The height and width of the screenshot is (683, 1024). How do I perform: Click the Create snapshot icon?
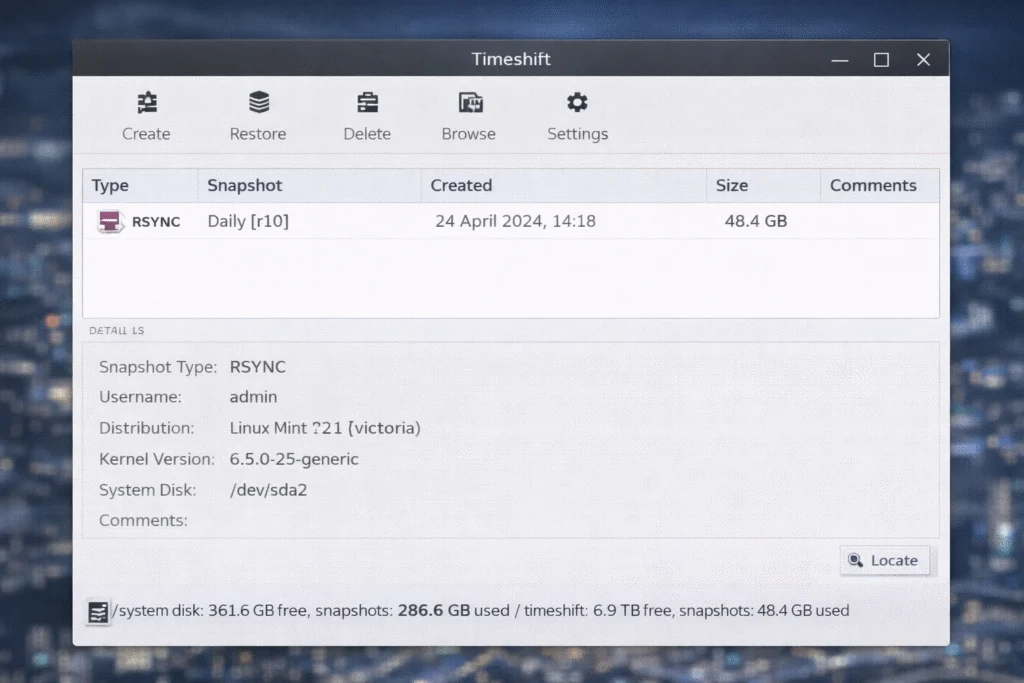(x=147, y=103)
